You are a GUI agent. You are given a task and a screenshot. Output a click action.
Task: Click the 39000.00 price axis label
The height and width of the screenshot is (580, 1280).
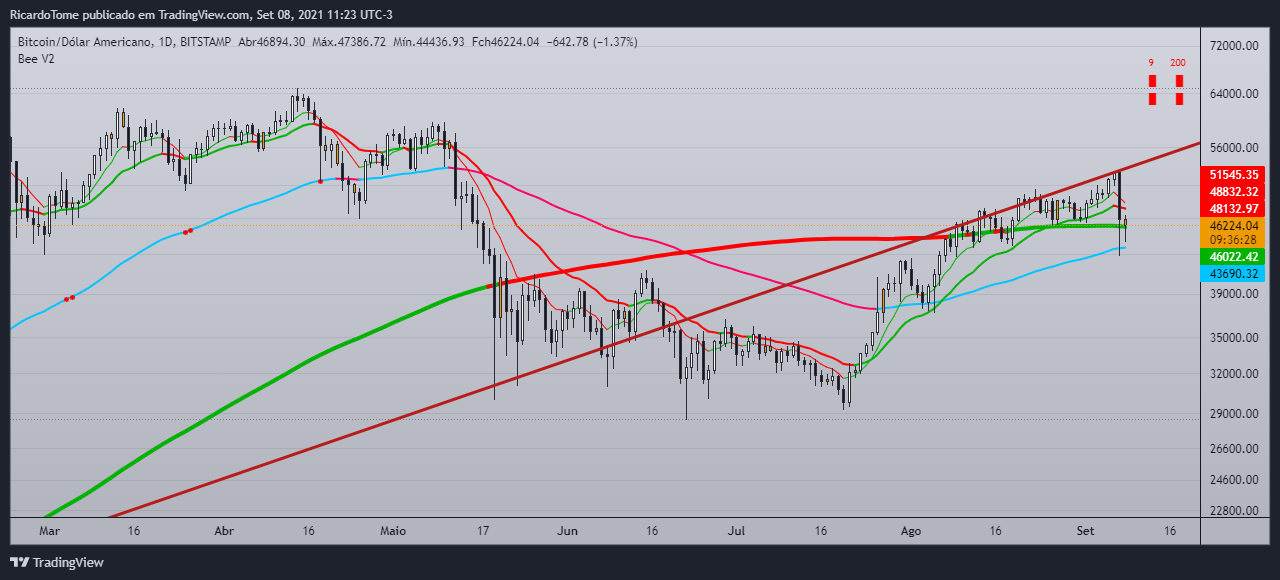pos(1233,294)
